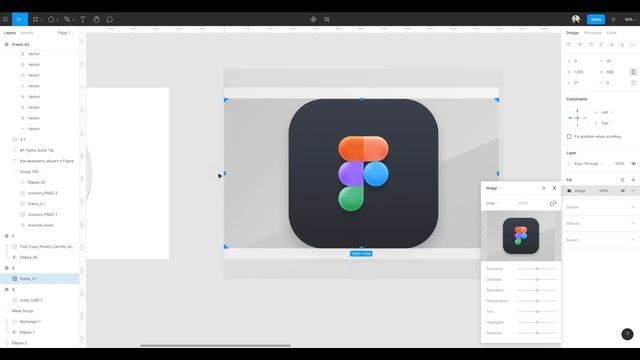Open the Figma main menu icon
This screenshot has width=640, height=360.
5,19
